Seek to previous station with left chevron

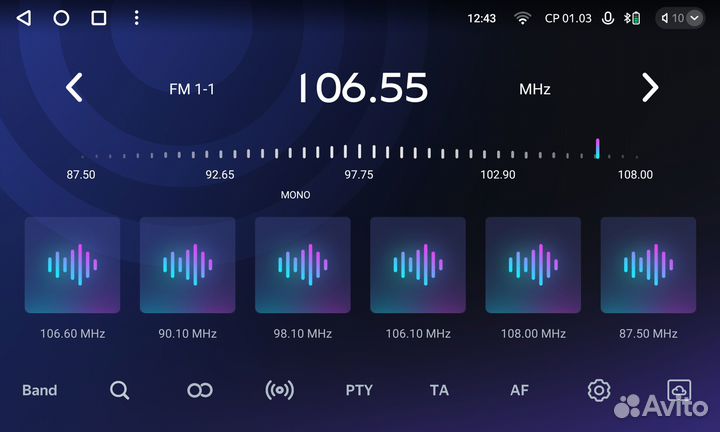(x=73, y=88)
